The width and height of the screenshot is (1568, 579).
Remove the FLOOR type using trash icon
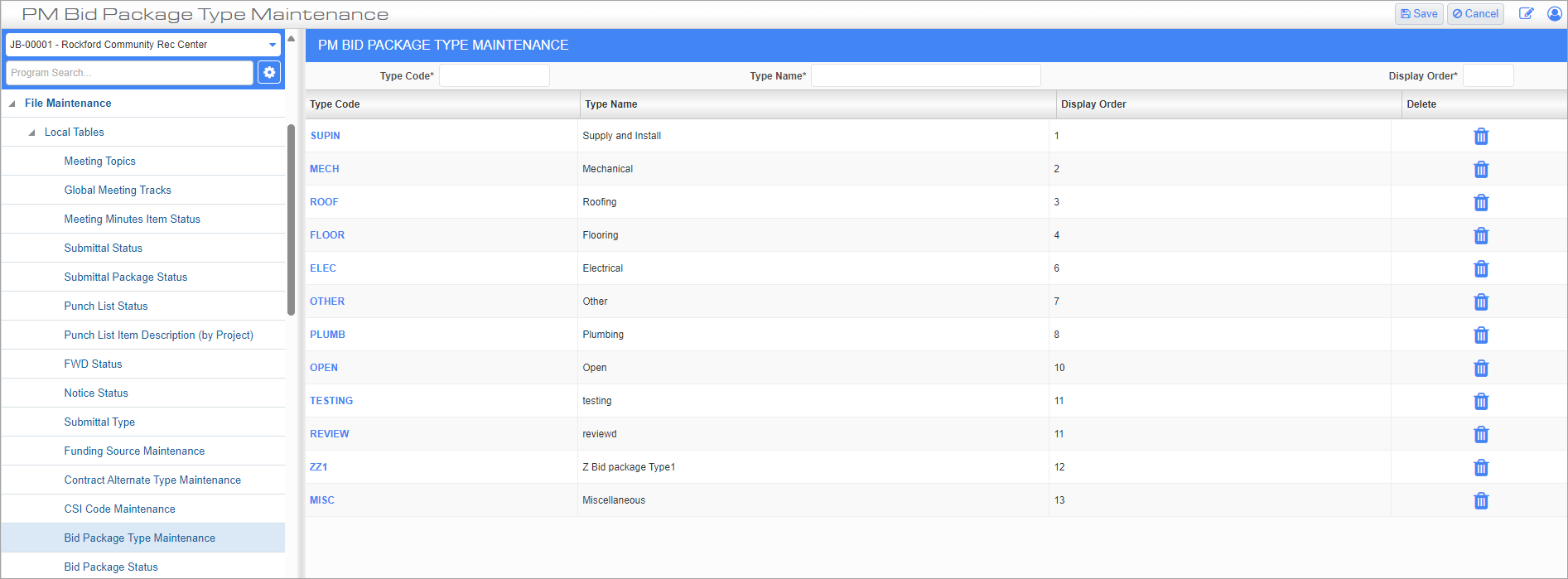(1481, 236)
